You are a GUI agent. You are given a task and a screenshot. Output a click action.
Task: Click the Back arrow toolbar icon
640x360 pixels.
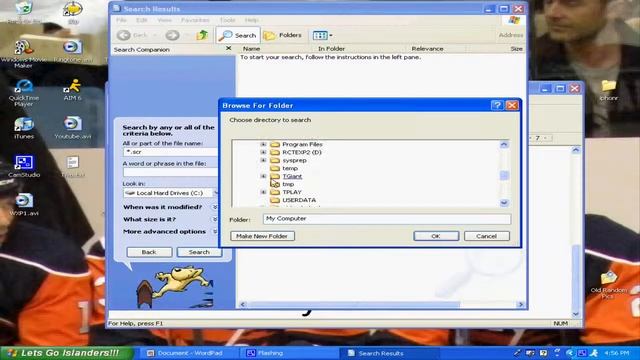pos(124,35)
